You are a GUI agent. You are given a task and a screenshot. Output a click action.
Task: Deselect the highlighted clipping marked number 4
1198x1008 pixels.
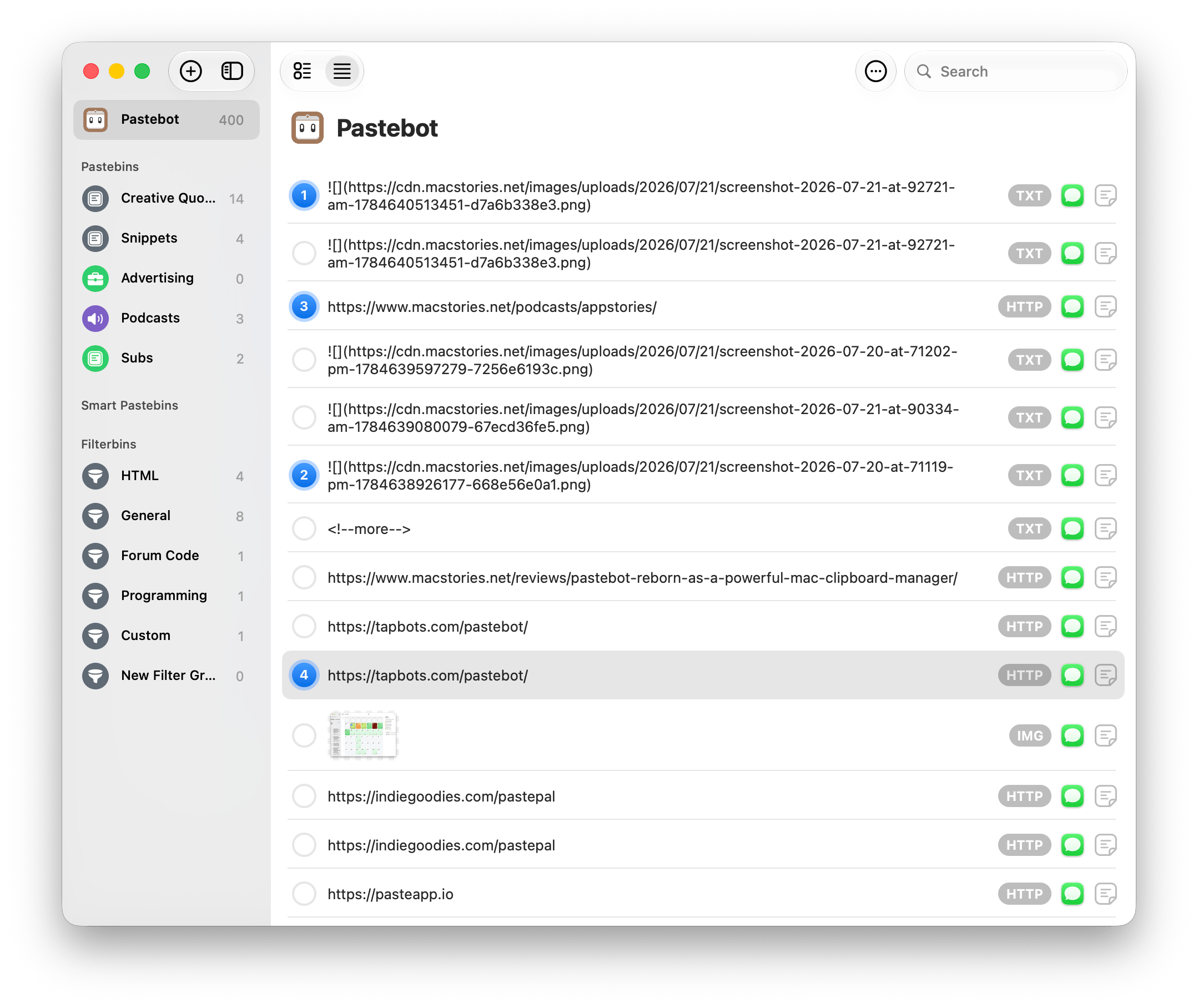pos(304,676)
